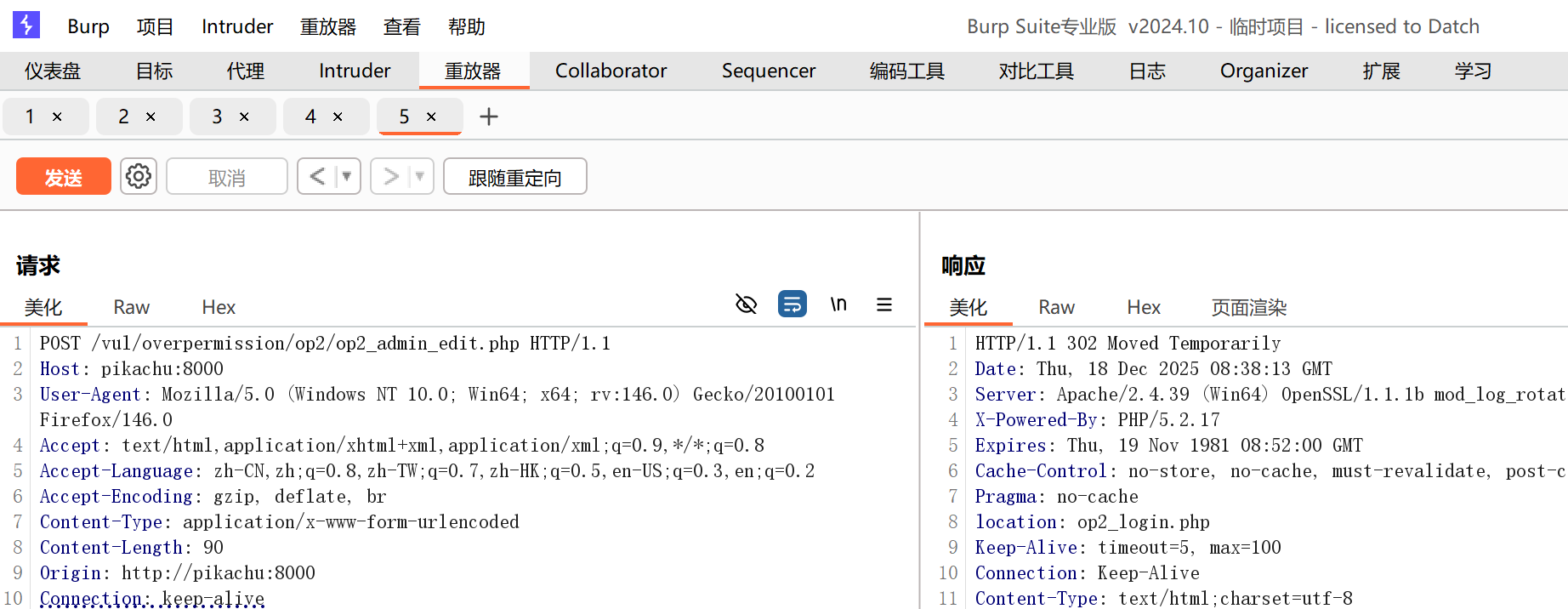The image size is (1568, 609).
Task: Toggle line wrap icon in request panel
Action: [x=793, y=304]
